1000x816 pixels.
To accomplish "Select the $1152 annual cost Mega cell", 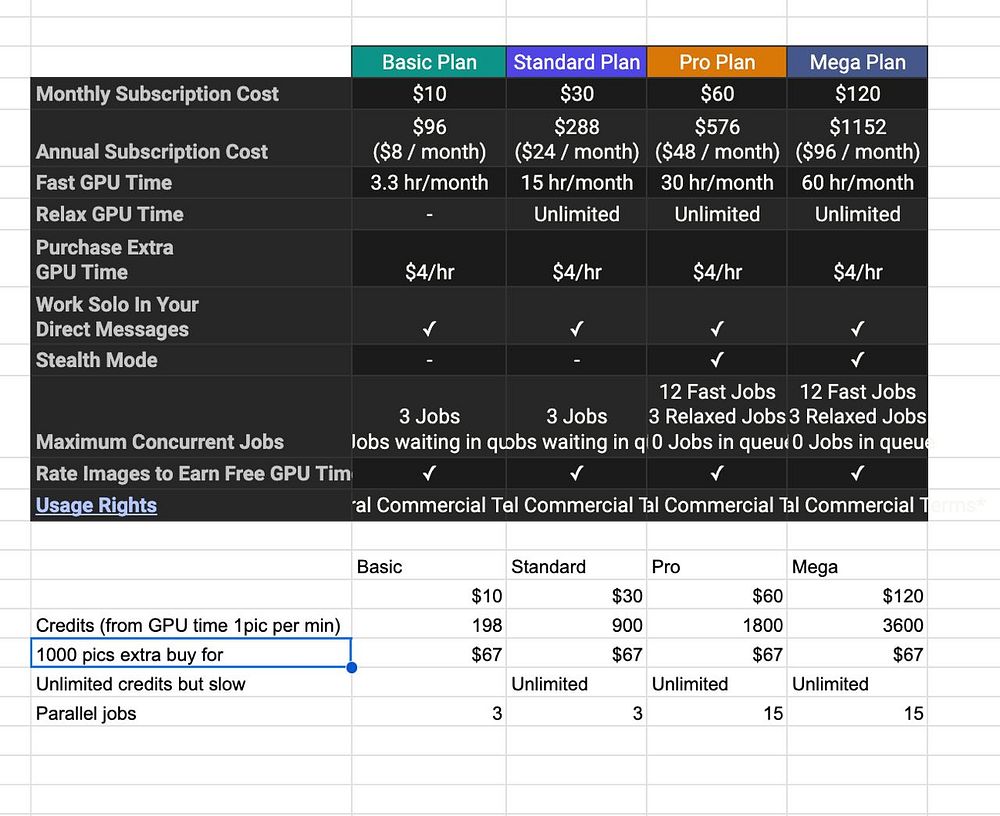I will (857, 139).
